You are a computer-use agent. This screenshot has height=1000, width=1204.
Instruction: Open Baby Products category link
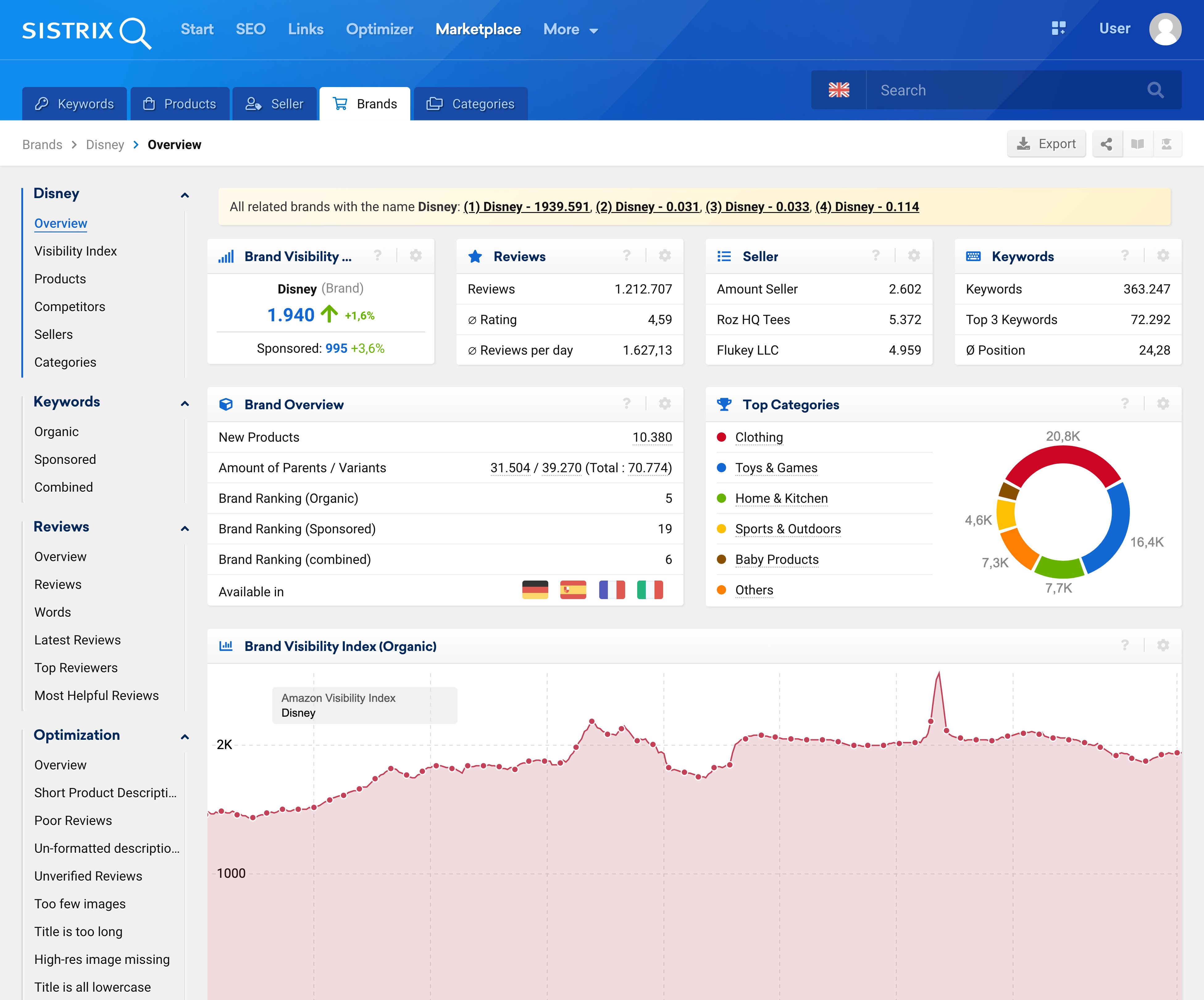[777, 559]
